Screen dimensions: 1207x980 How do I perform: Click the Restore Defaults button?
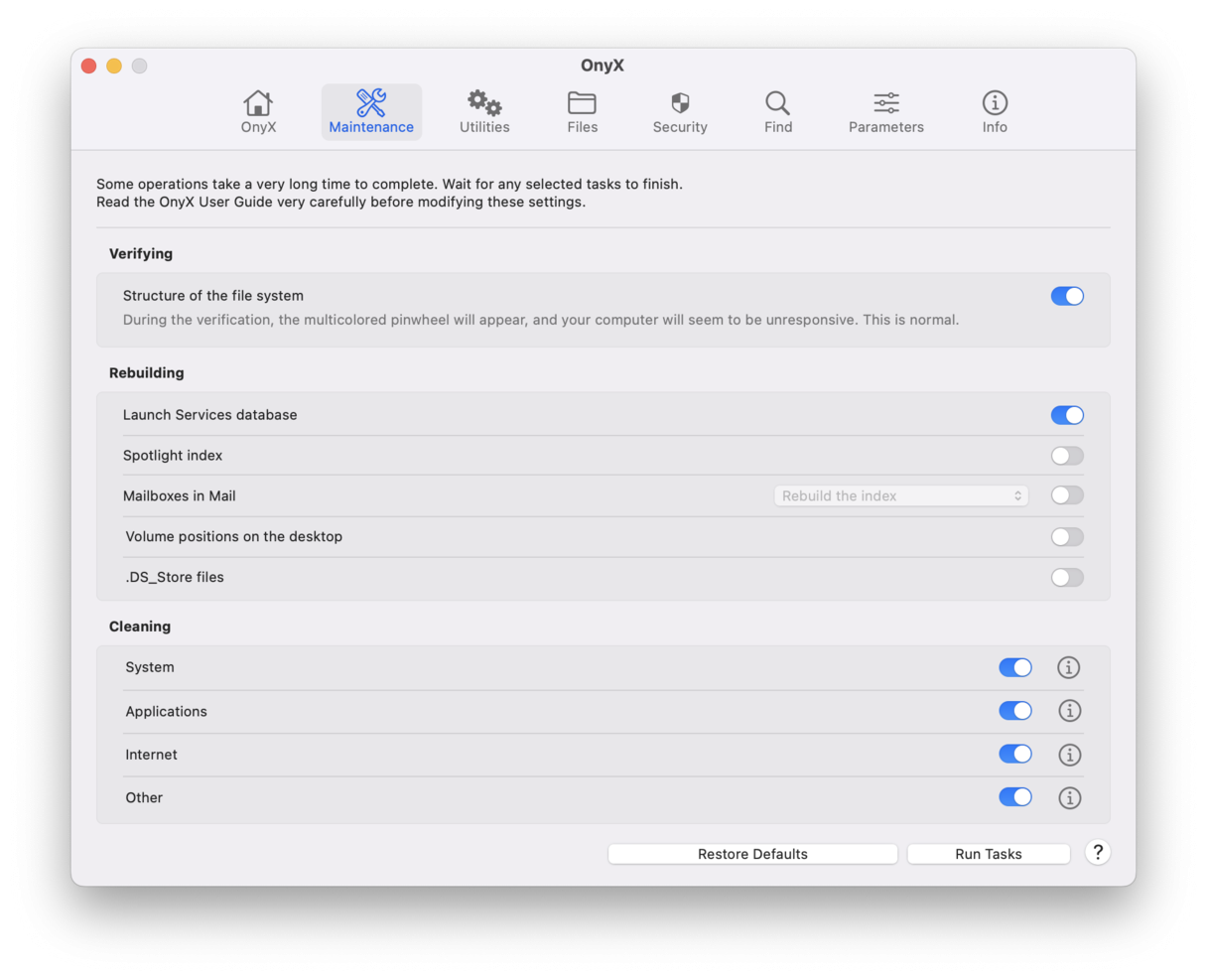(751, 853)
